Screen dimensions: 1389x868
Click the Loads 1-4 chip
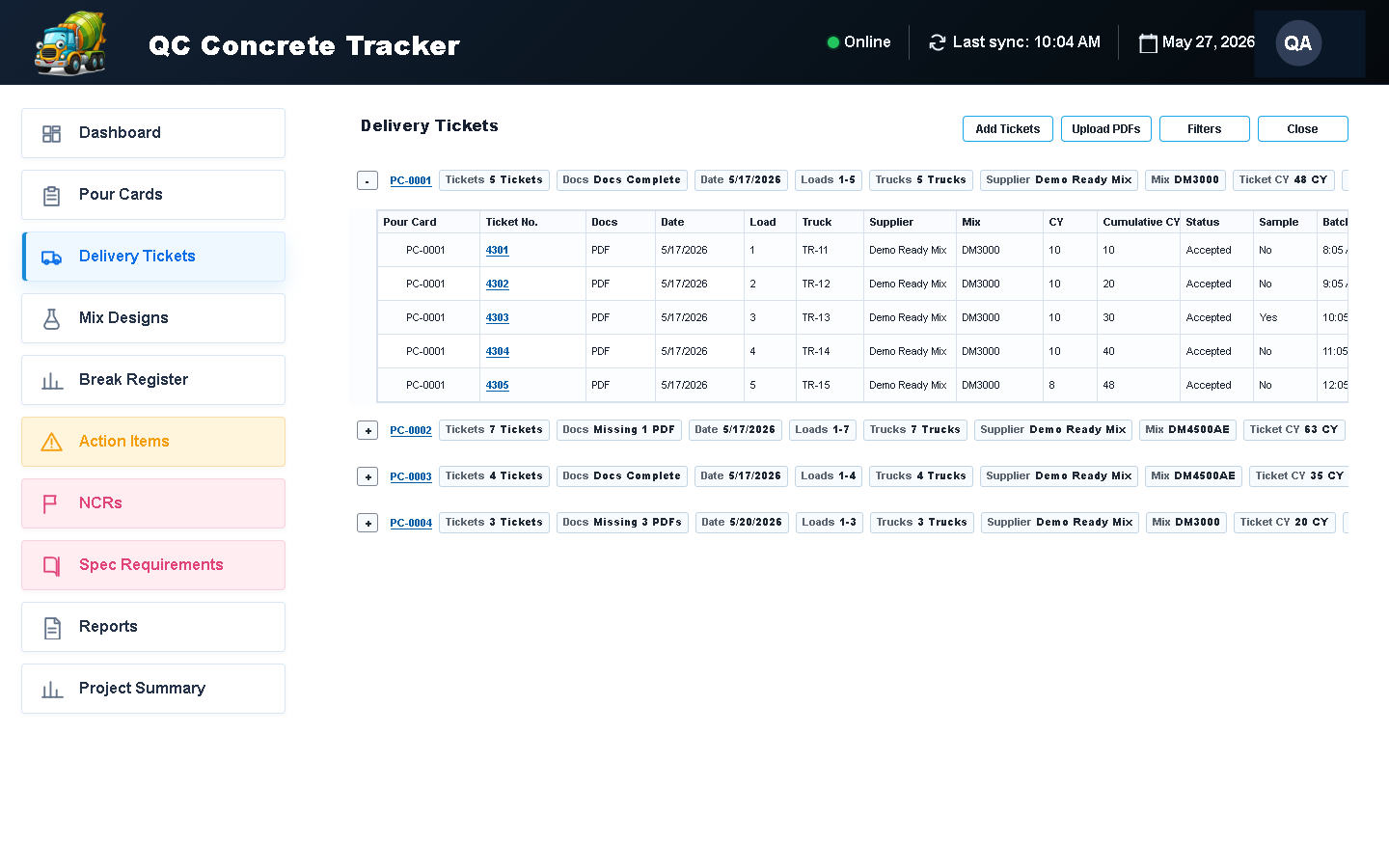829,476
